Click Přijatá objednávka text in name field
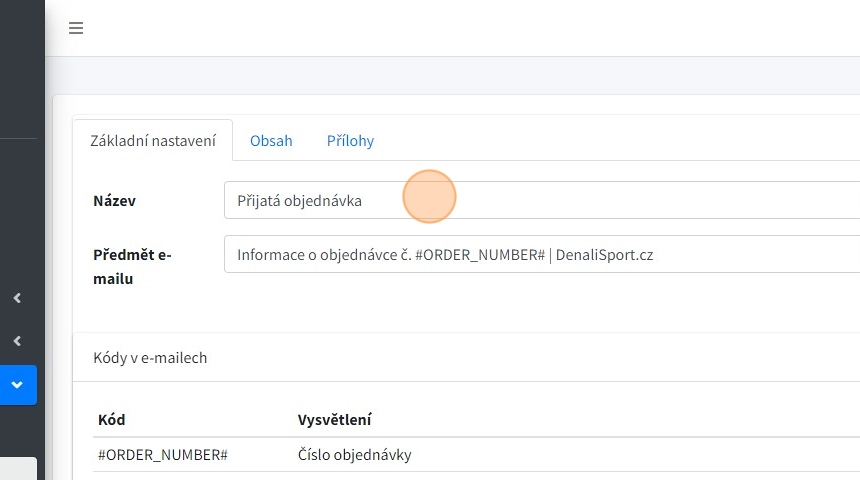 (x=299, y=200)
